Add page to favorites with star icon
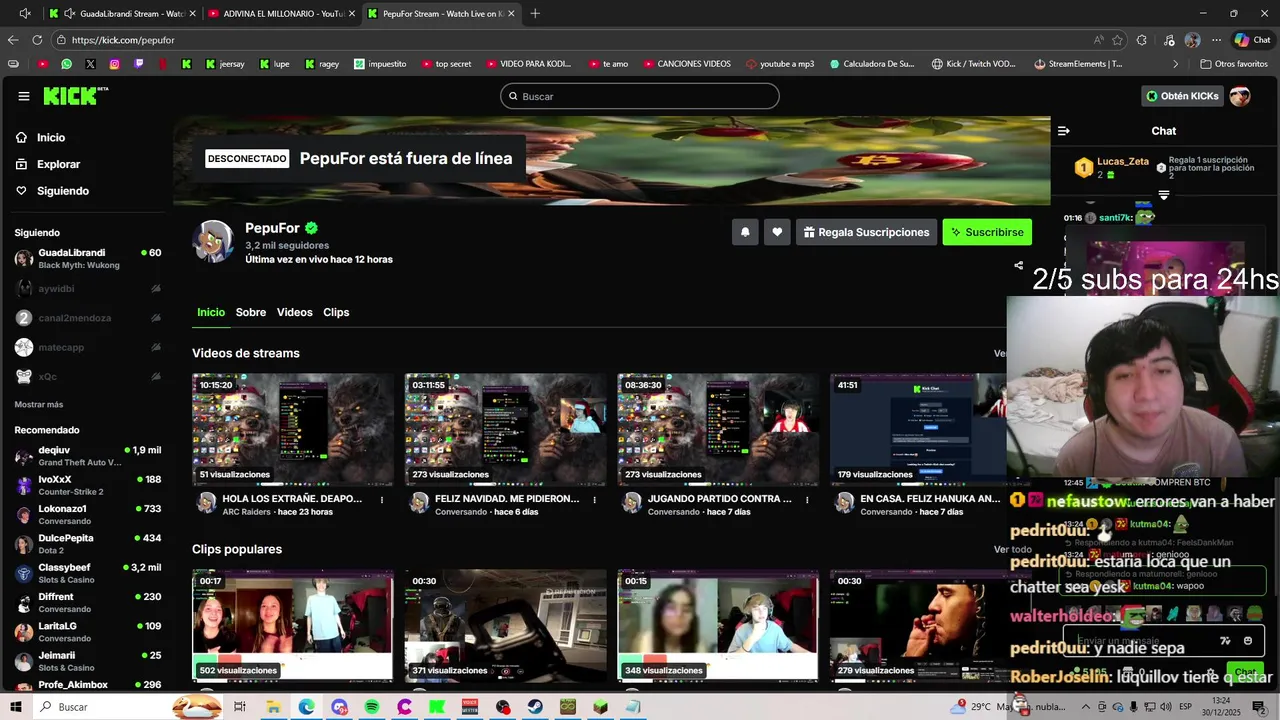Viewport: 1280px width, 720px height. pos(1118,40)
